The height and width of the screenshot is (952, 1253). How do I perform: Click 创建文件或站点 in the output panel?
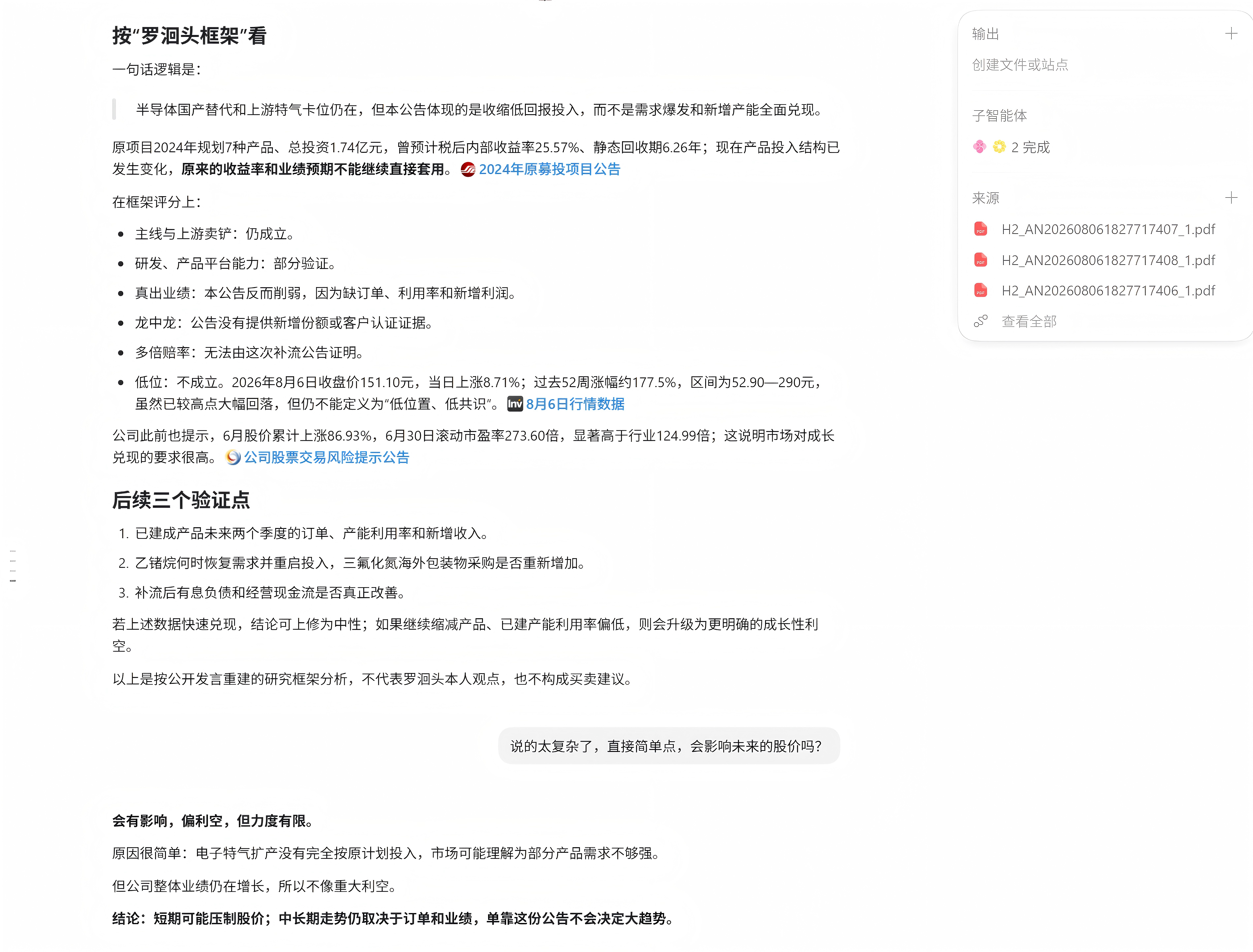pyautogui.click(x=1020, y=65)
